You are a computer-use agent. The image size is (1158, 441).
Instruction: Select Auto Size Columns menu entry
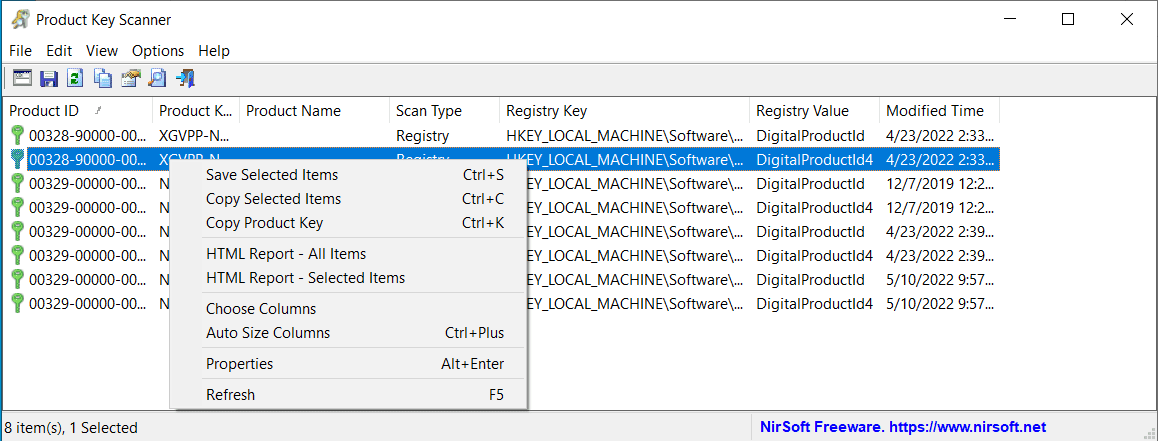tap(268, 333)
